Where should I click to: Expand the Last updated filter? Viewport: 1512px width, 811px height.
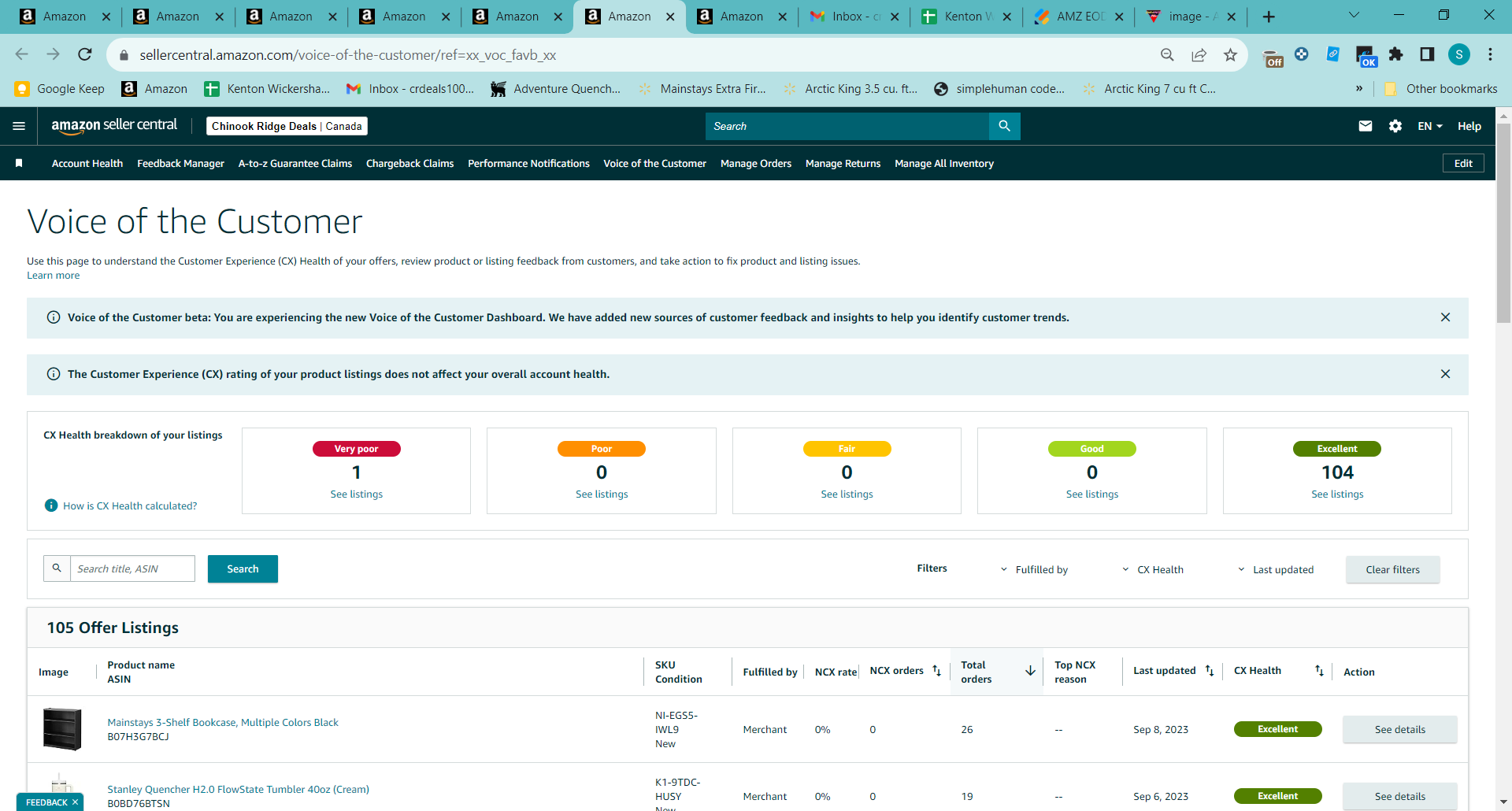click(x=1276, y=569)
